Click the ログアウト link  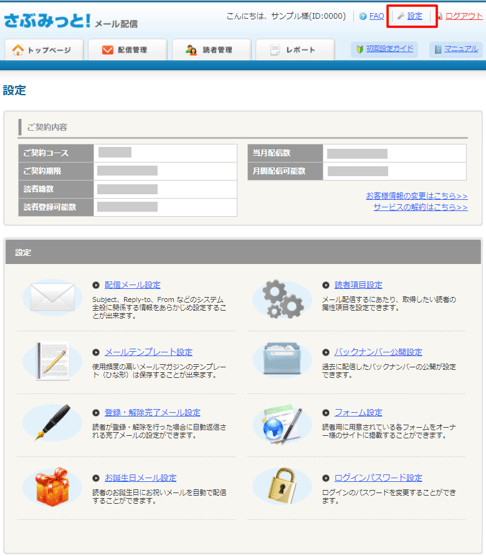[464, 16]
